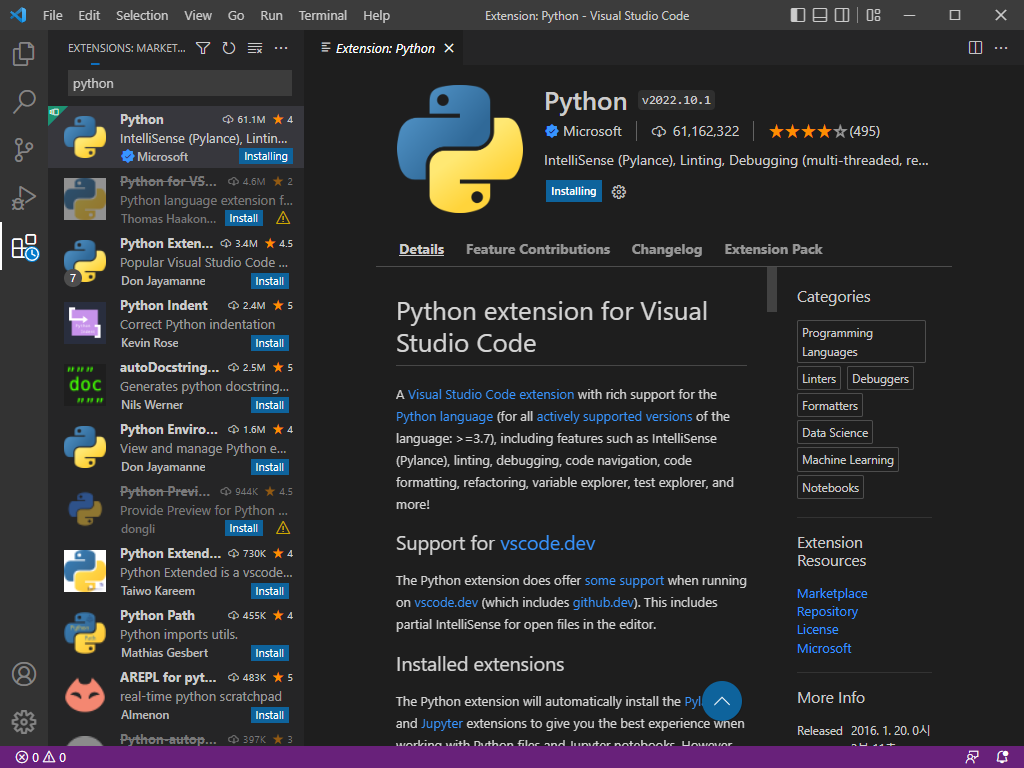The width and height of the screenshot is (1024, 768).
Task: Open the Repository resource link
Action: (x=827, y=612)
